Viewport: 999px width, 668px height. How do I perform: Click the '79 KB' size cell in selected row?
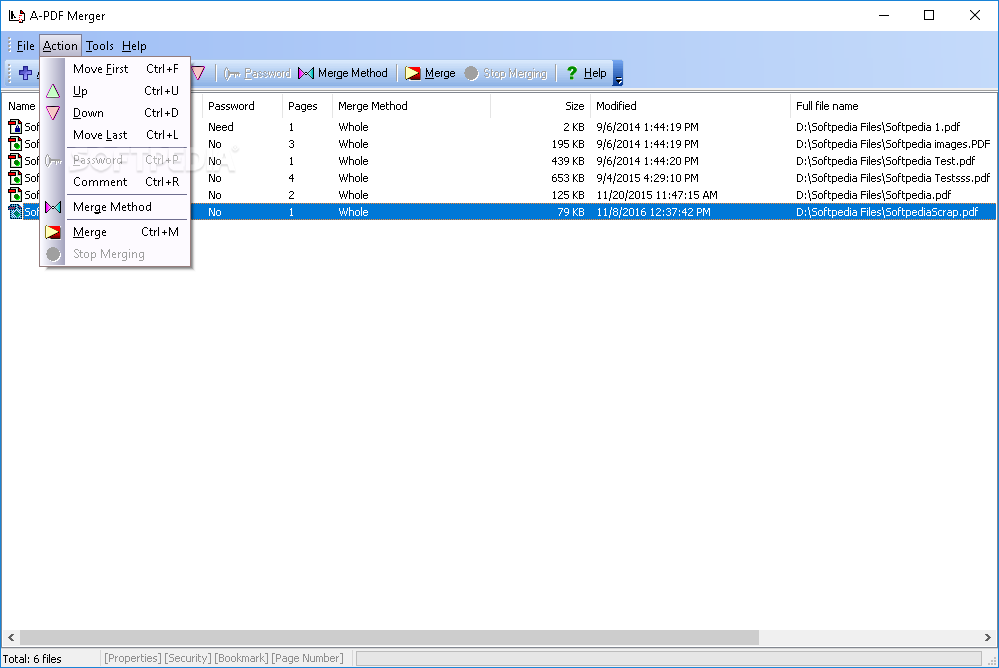coord(571,212)
